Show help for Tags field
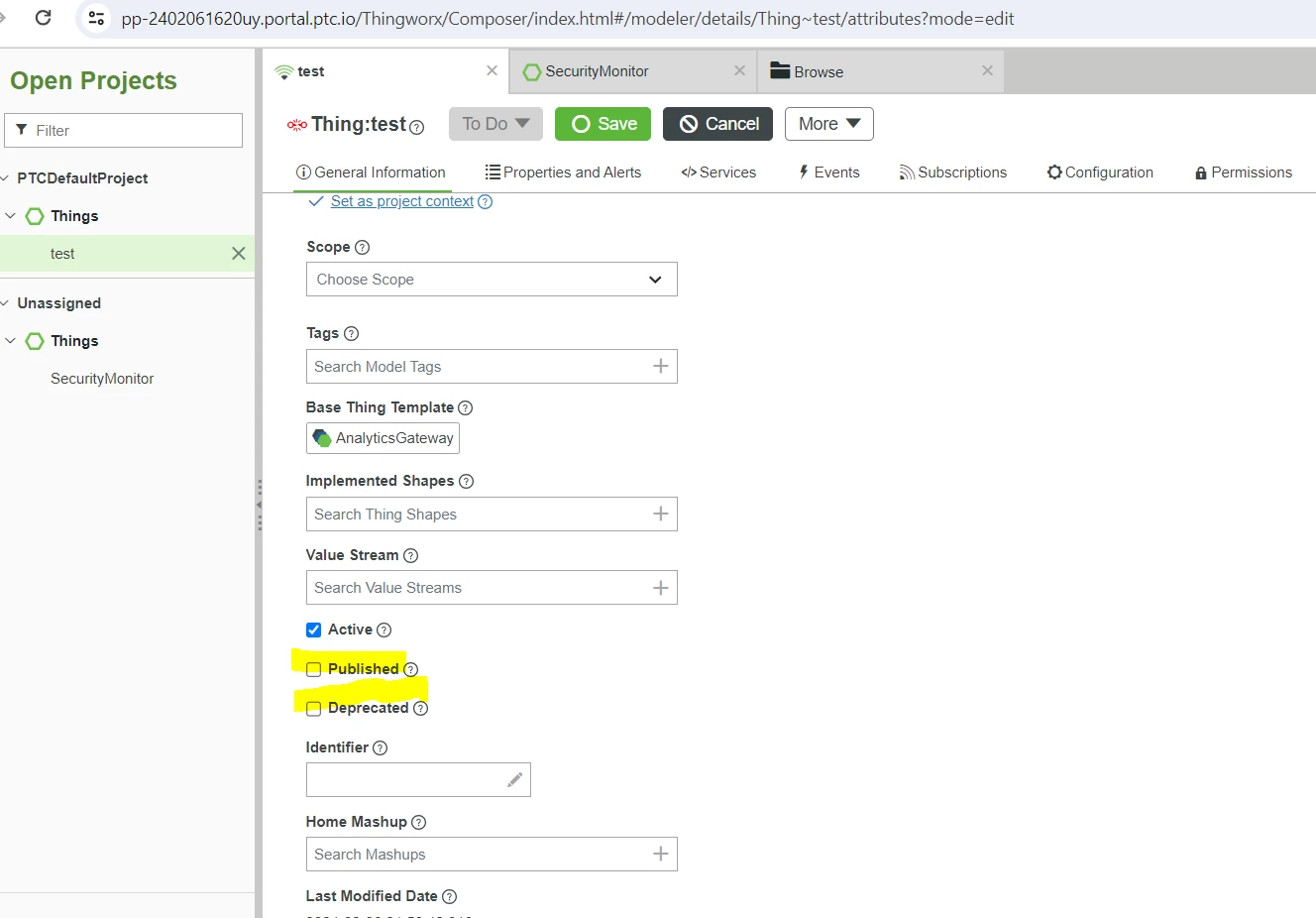 pos(351,333)
